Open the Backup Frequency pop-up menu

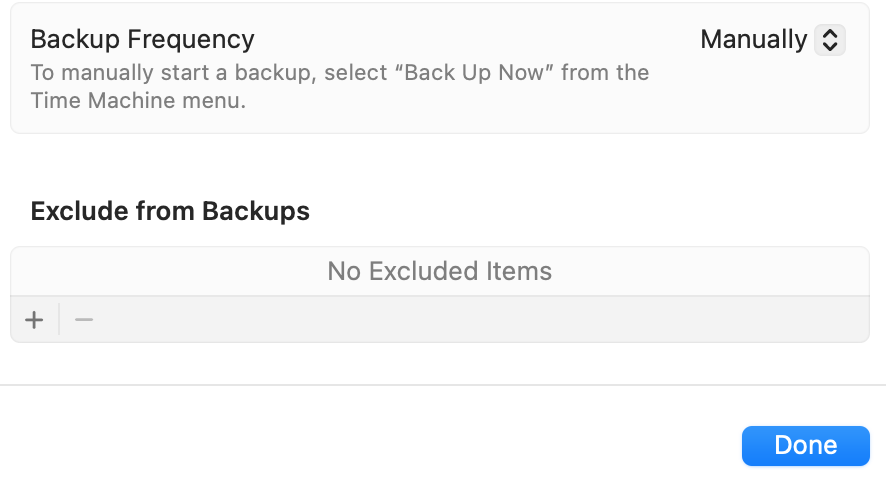[772, 40]
